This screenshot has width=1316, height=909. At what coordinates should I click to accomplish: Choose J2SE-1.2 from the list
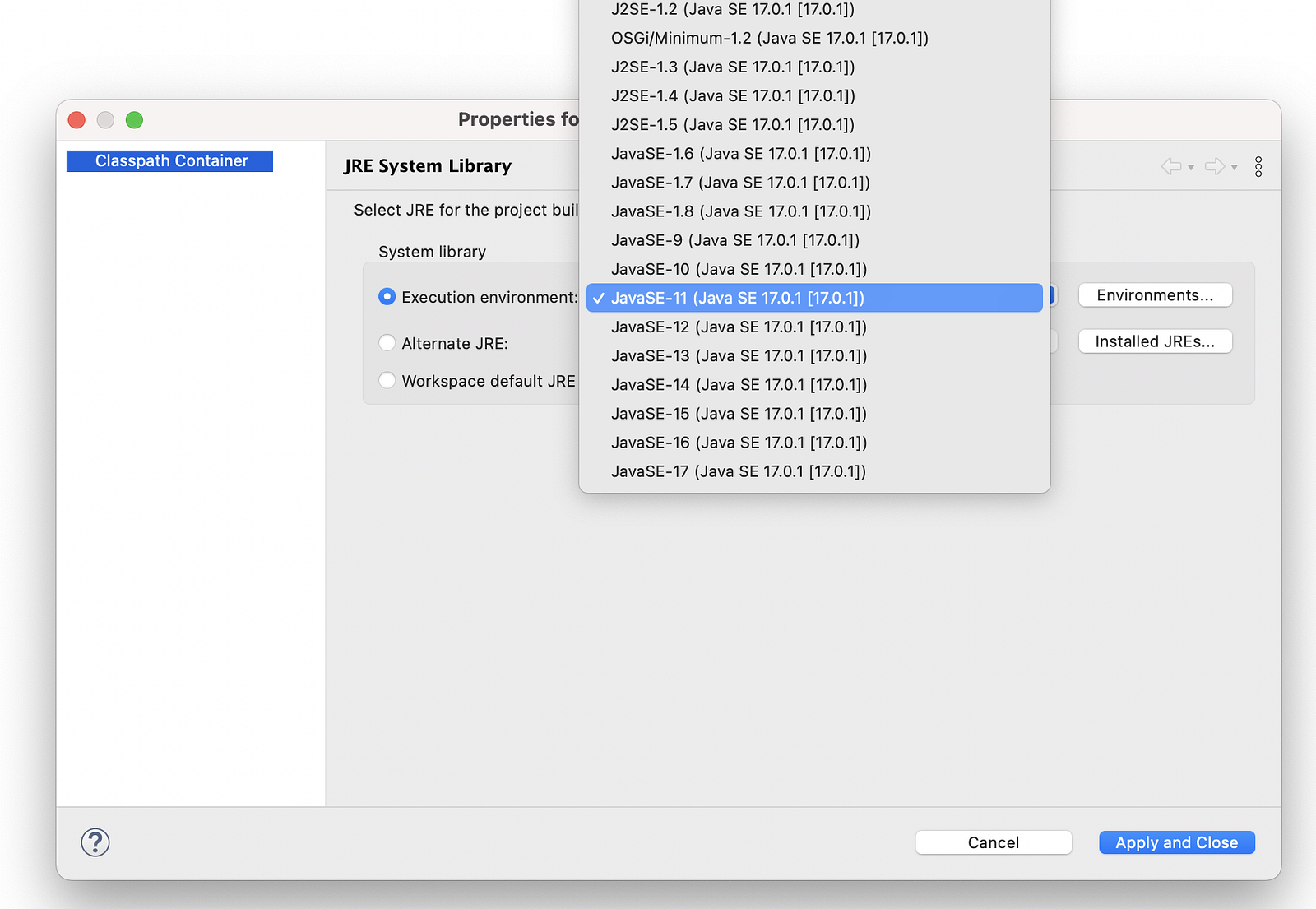pyautogui.click(x=814, y=9)
